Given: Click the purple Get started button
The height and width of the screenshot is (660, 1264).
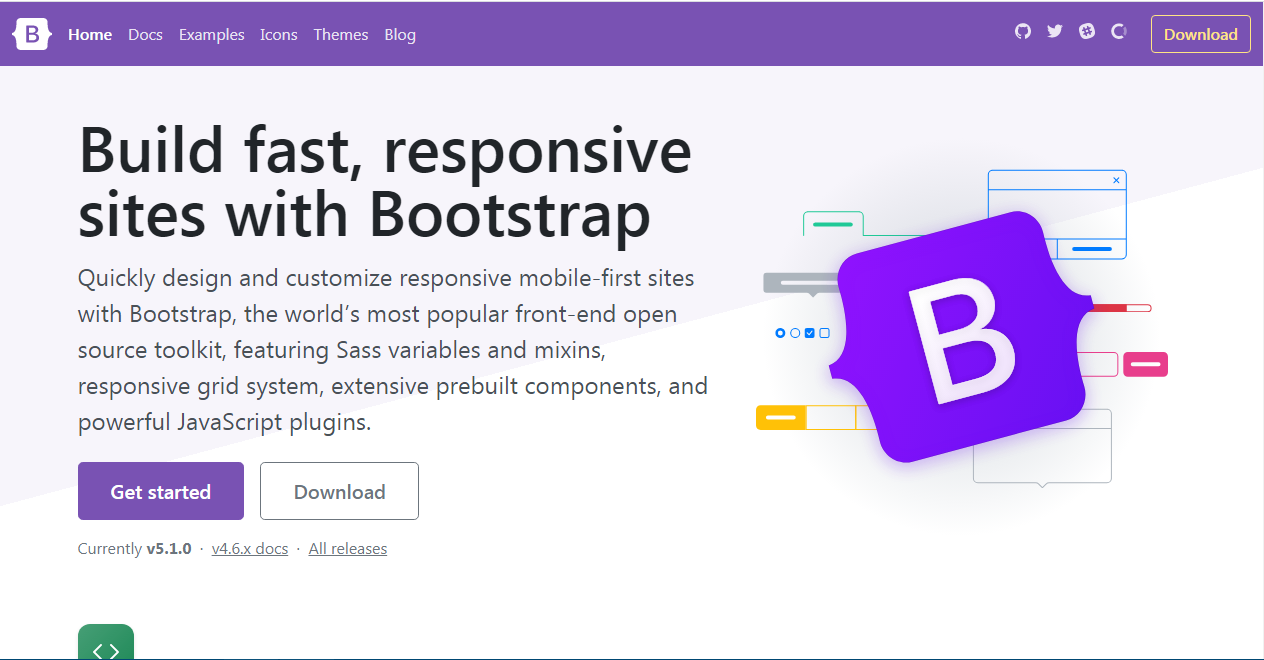Looking at the screenshot, I should [161, 491].
